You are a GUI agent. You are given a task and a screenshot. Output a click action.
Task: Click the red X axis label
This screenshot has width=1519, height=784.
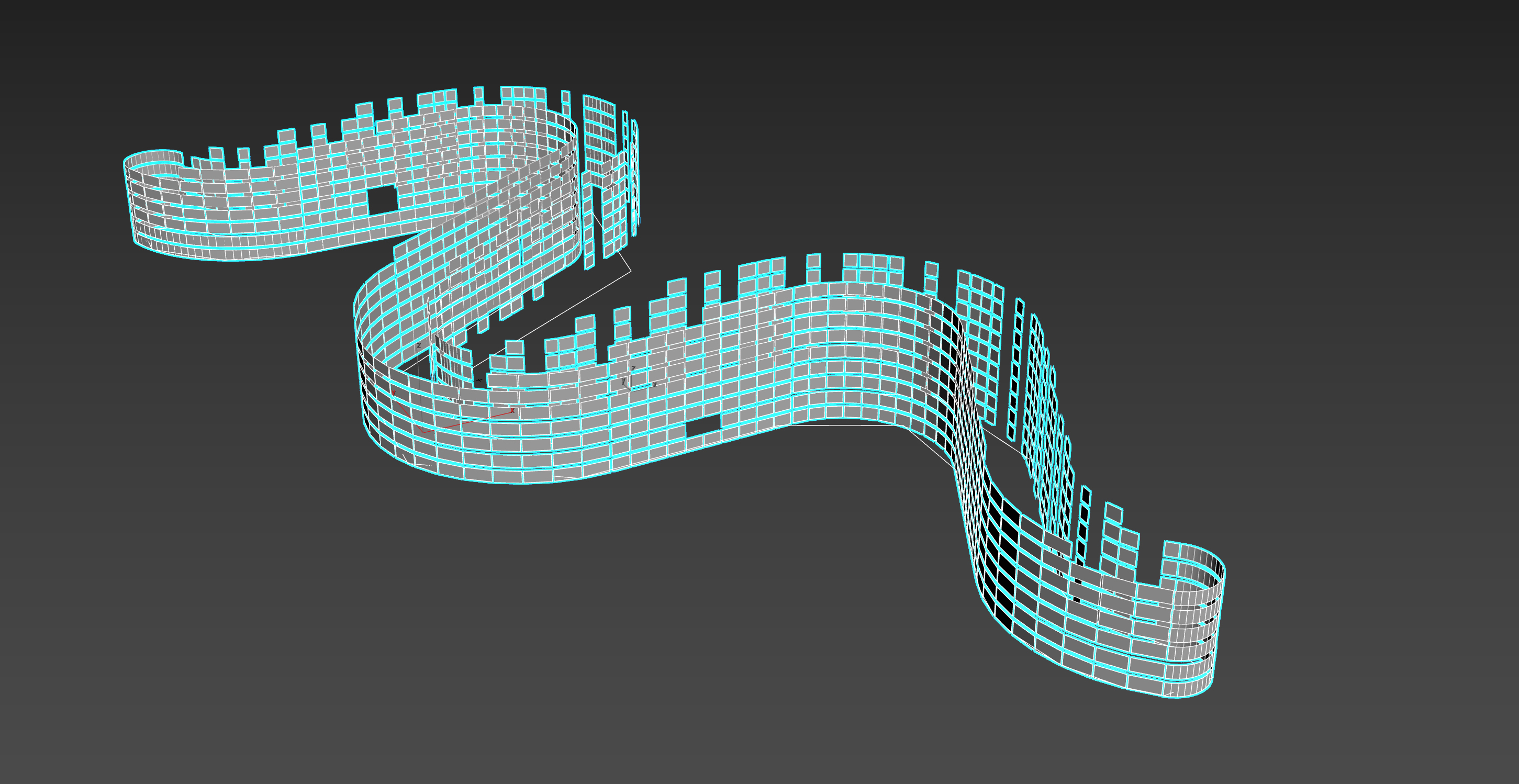click(x=512, y=411)
